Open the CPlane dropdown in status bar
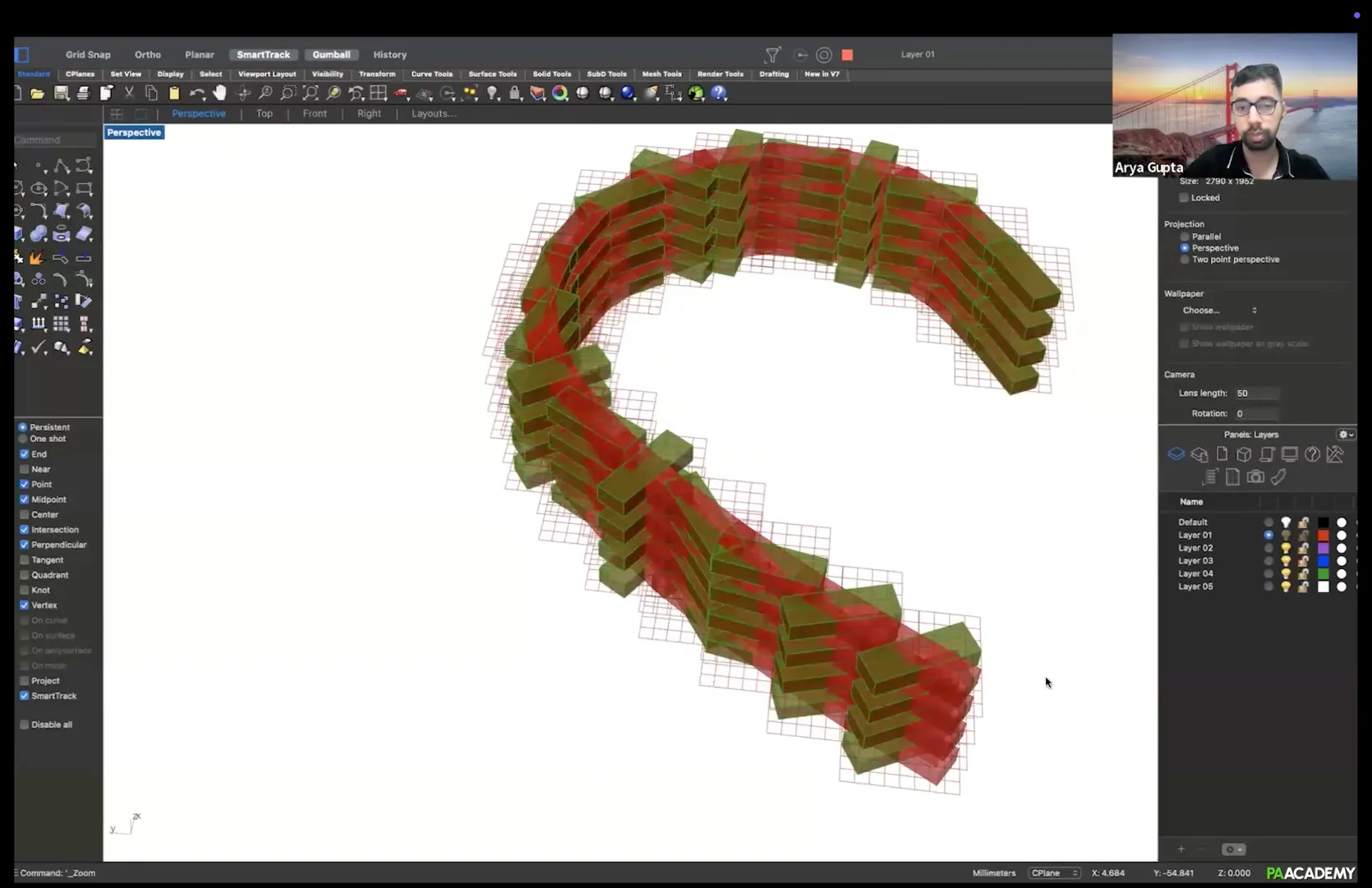1372x888 pixels. [1055, 873]
